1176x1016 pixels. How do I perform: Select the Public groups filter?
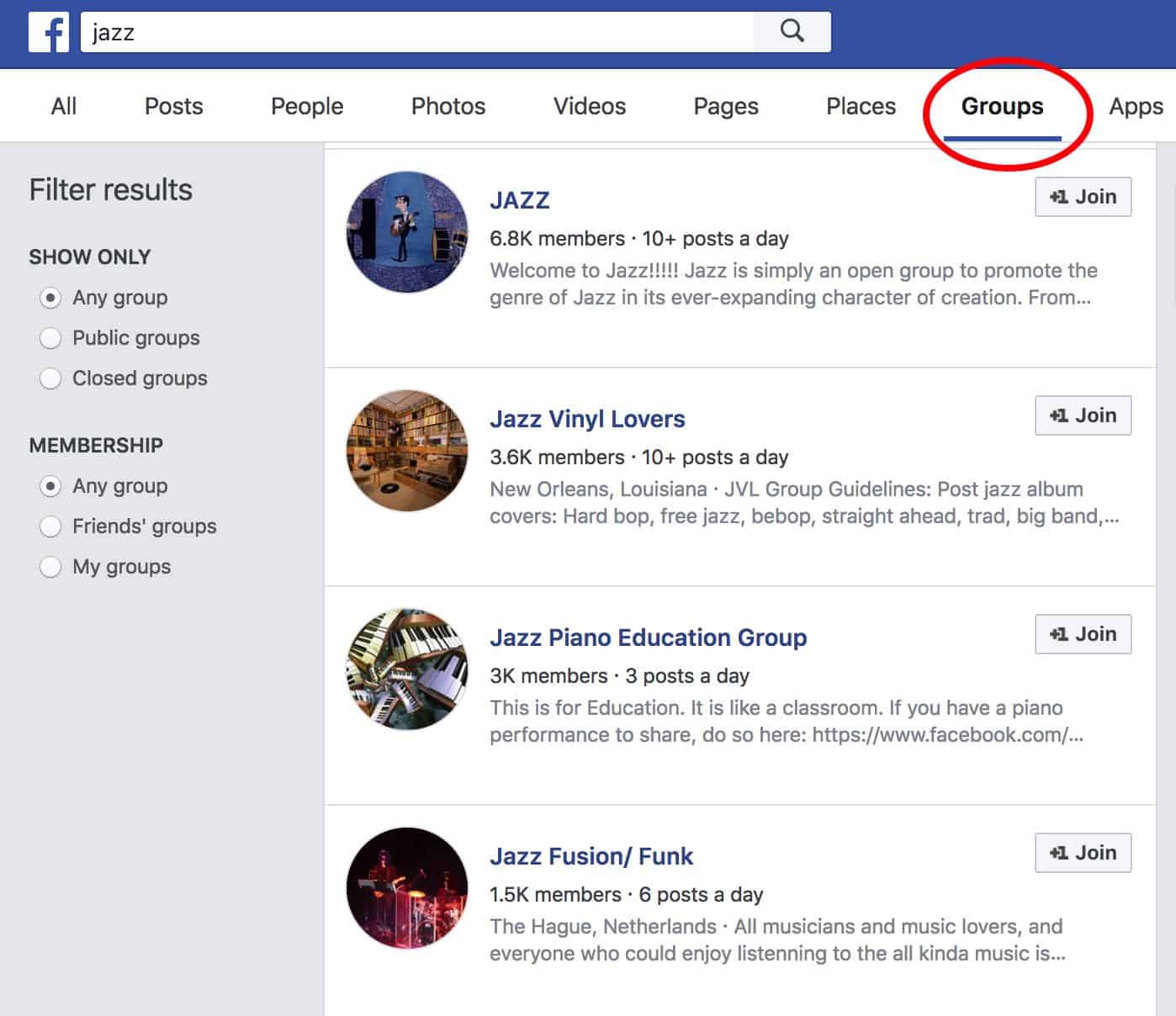[x=50, y=338]
